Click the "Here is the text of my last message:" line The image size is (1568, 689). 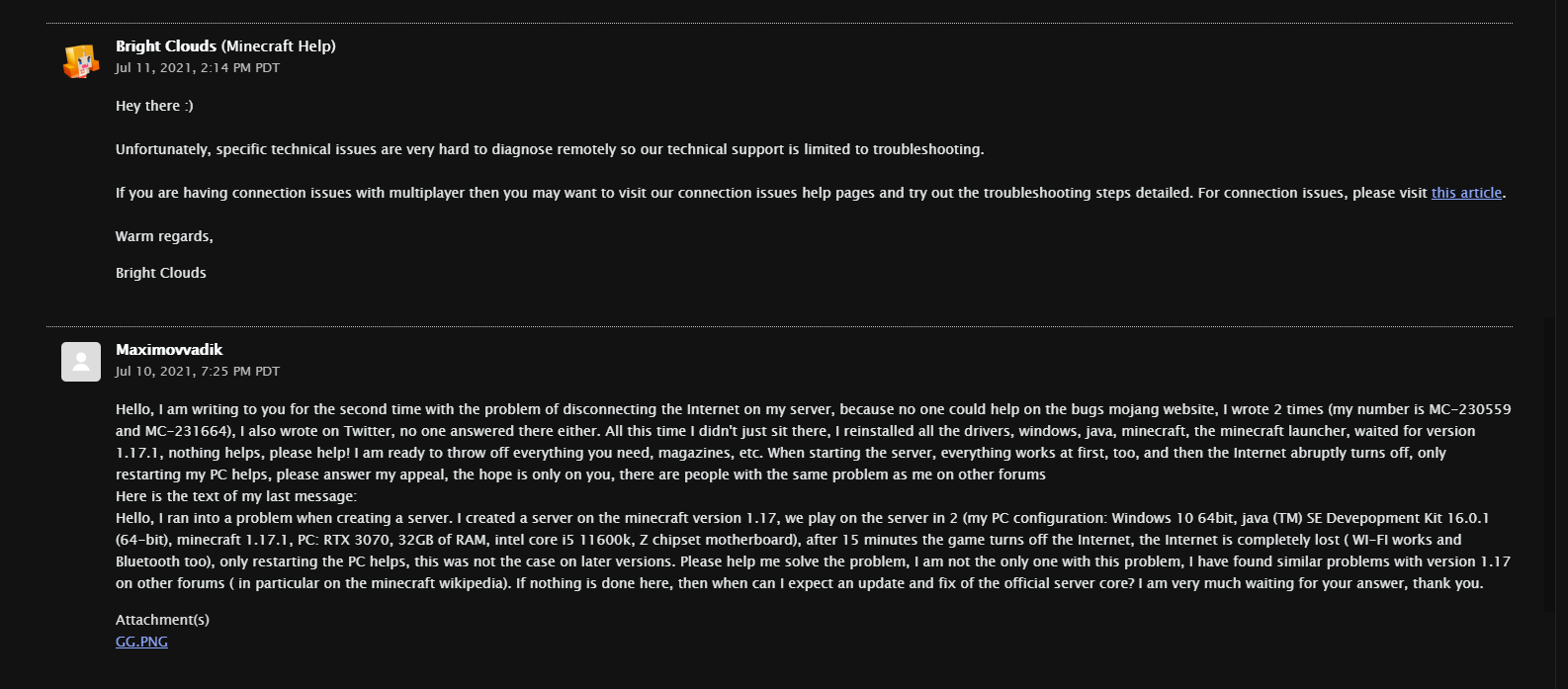[x=236, y=496]
